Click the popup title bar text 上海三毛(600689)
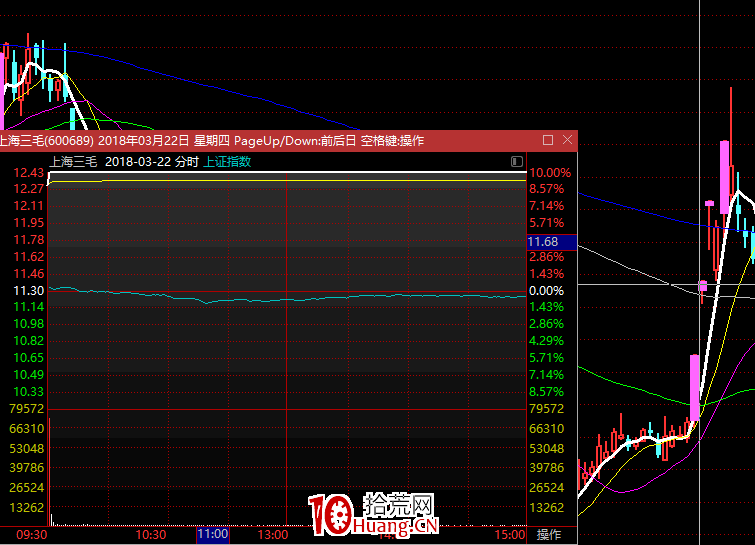 coord(47,141)
